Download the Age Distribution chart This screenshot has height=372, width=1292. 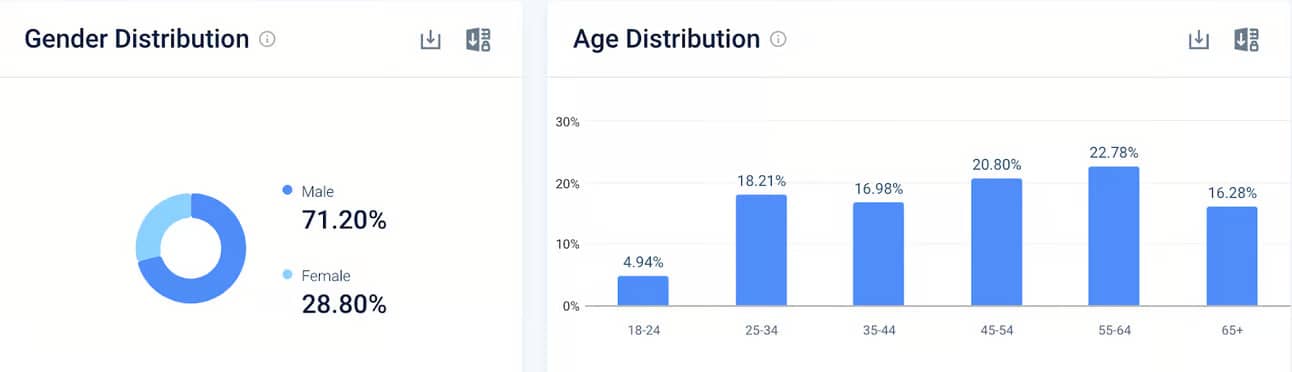pos(1198,40)
